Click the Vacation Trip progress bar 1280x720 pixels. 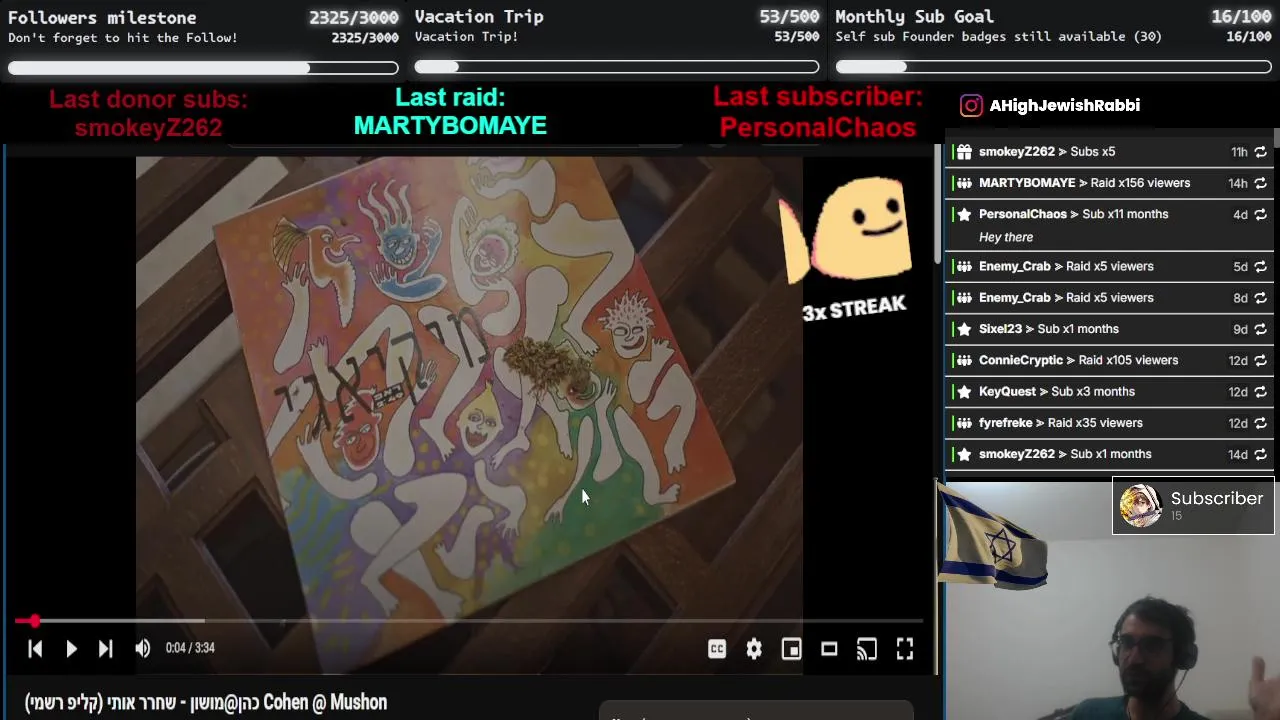click(x=617, y=67)
